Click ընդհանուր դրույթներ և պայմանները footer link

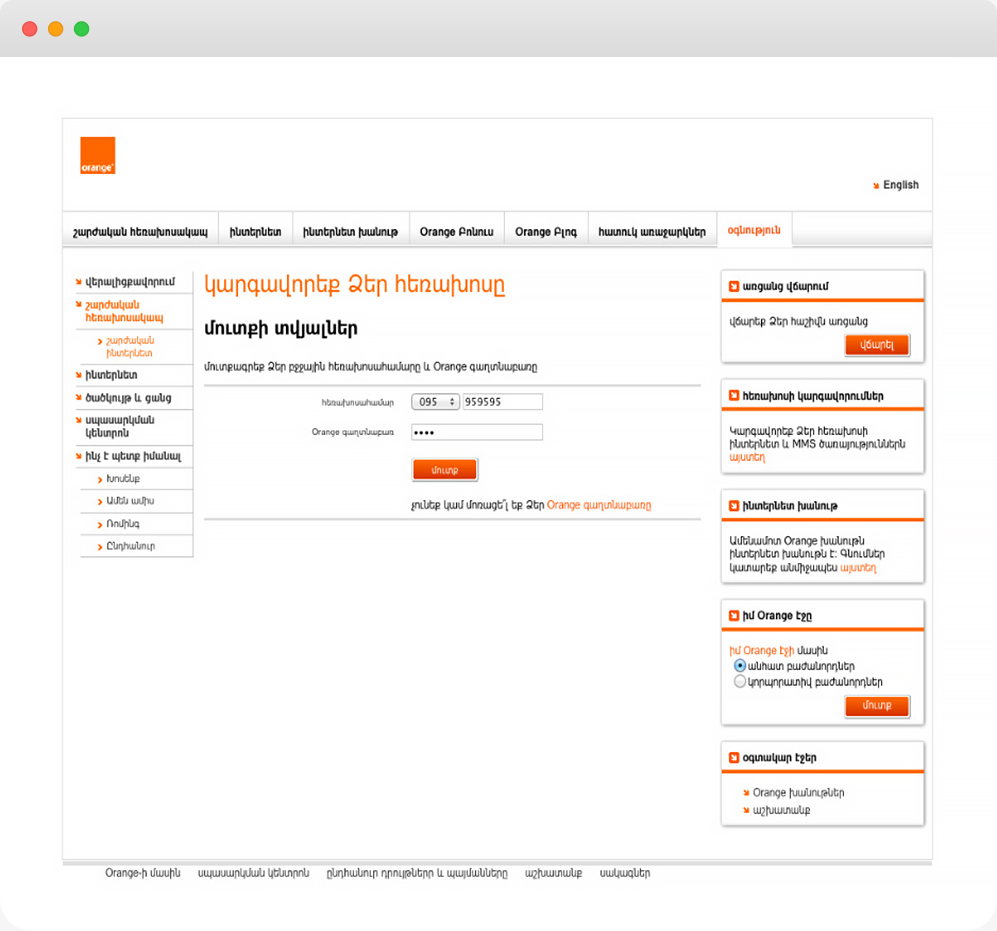tap(417, 873)
